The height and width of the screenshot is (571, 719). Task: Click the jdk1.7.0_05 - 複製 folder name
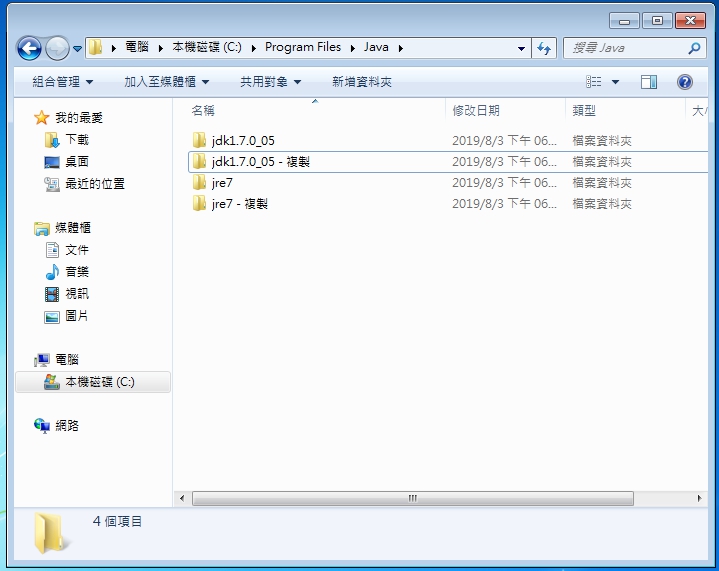click(x=260, y=161)
